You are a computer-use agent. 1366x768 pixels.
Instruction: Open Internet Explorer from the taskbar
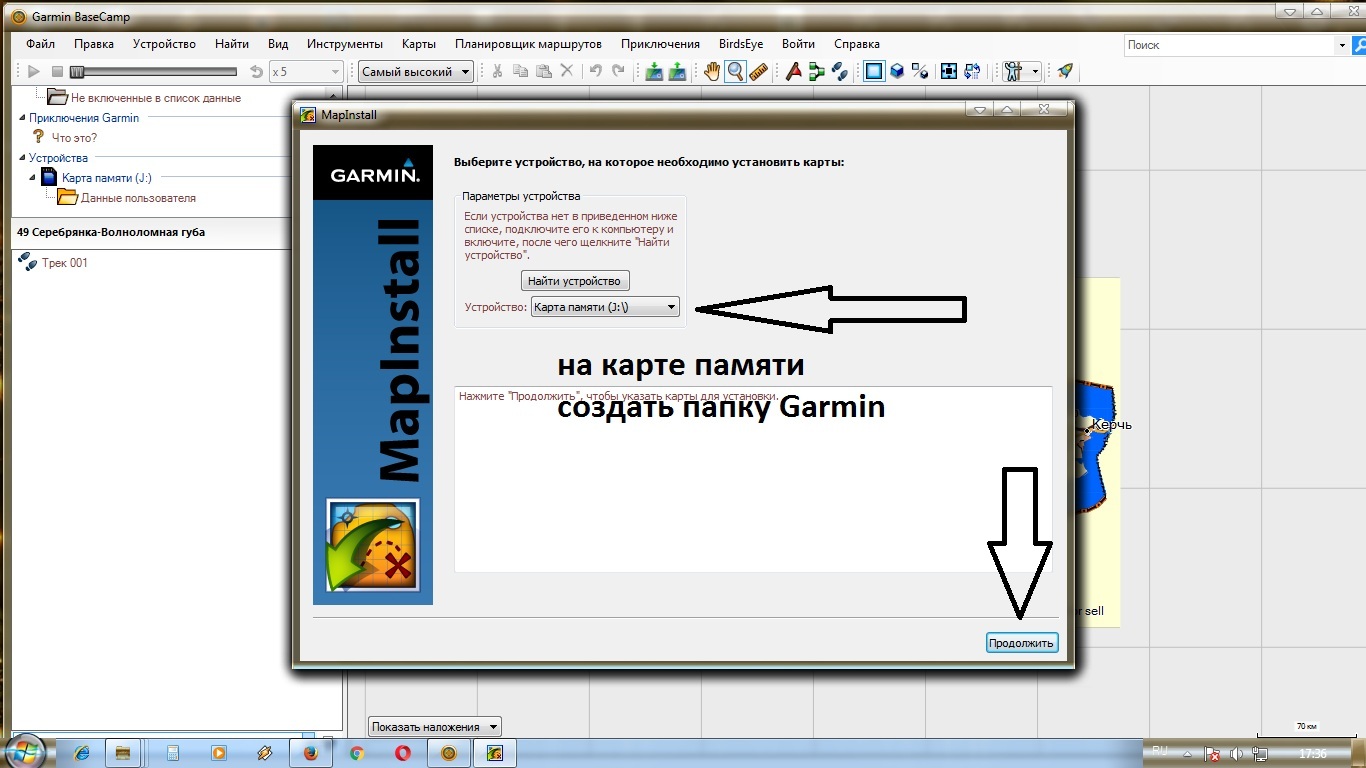click(x=82, y=752)
